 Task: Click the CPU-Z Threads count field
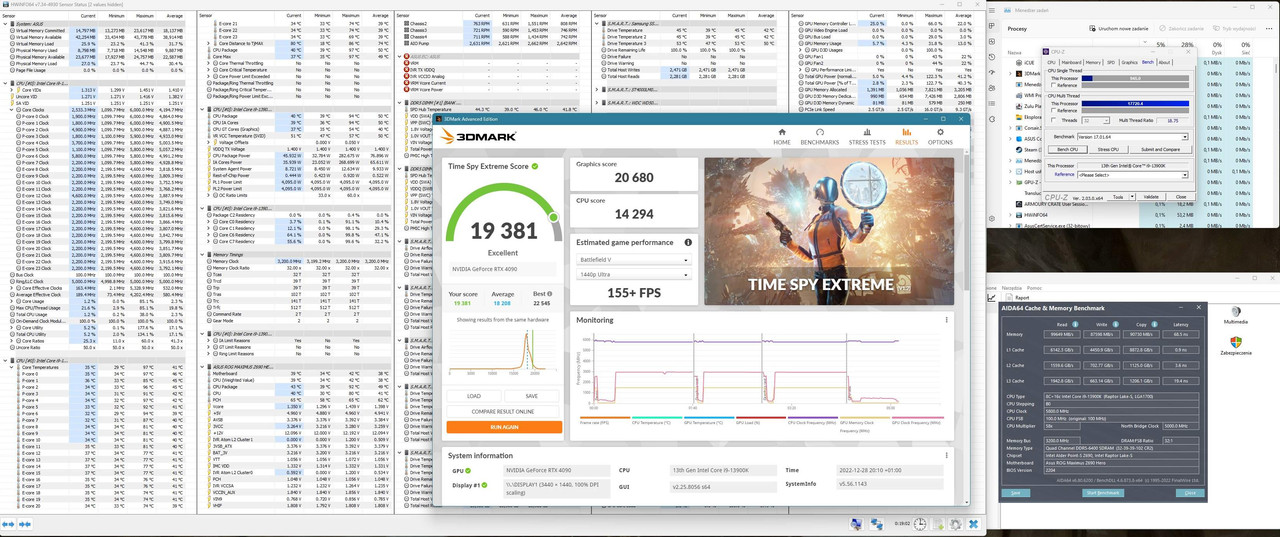(x=1096, y=120)
